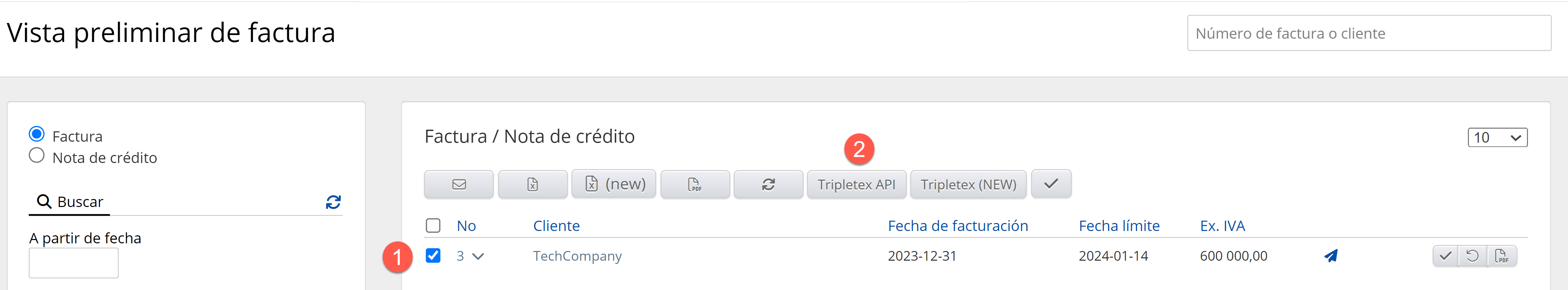Open the PDF icon in TechCompany row
The image size is (1568, 290).
click(x=1501, y=256)
